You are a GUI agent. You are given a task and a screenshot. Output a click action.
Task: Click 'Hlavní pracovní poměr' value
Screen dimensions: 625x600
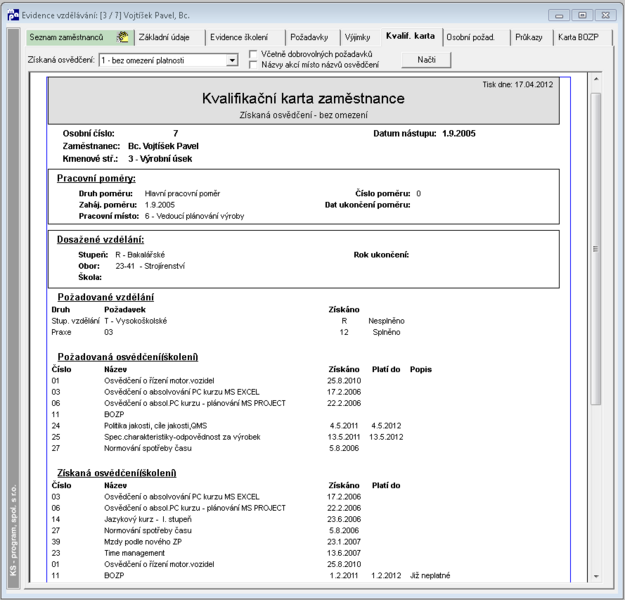(x=182, y=194)
